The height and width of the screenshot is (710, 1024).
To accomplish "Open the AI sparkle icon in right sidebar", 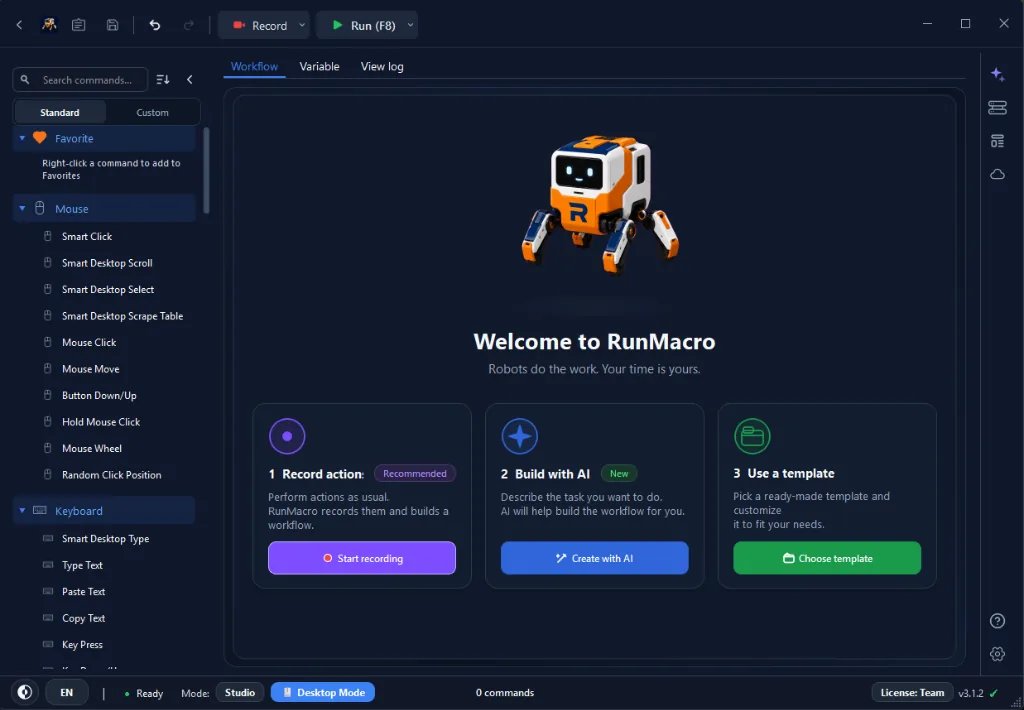I will [x=997, y=74].
